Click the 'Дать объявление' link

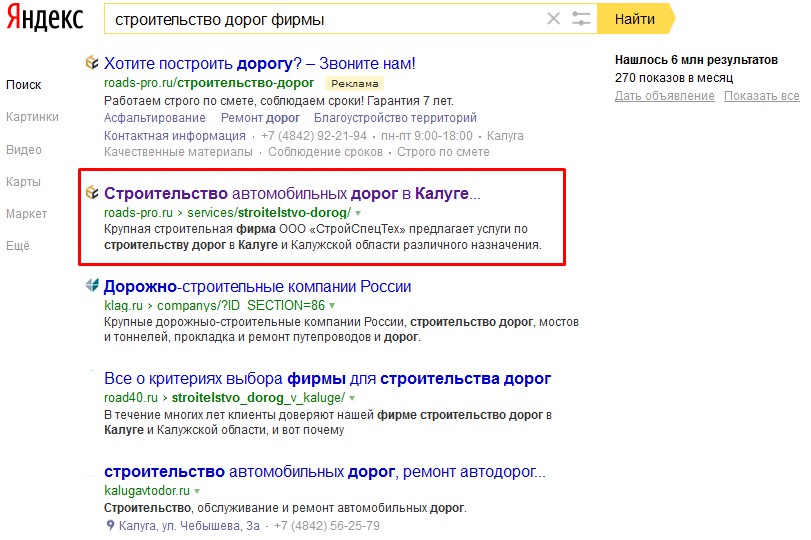click(664, 96)
